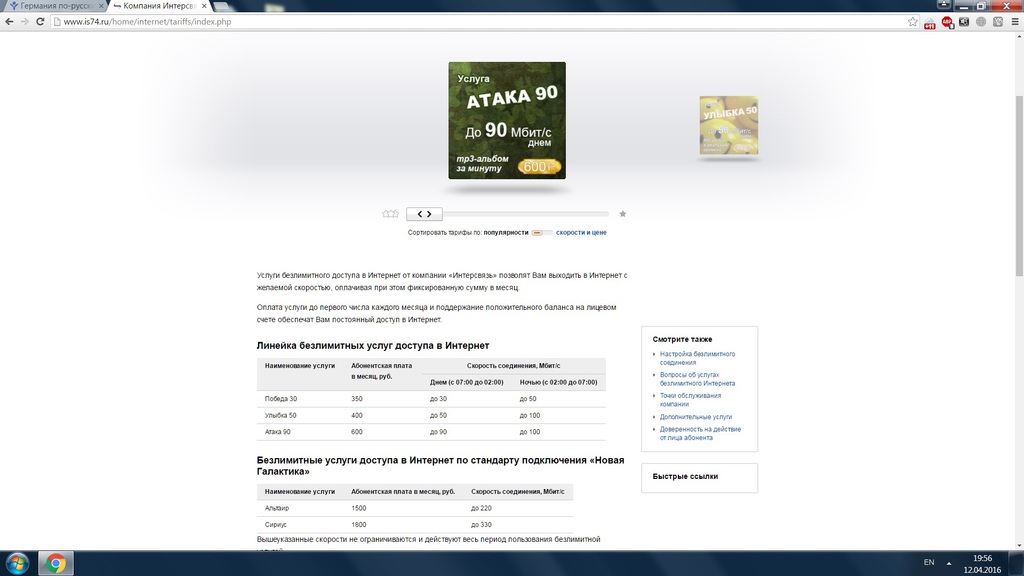
Task: Click the Атака 90 table row name
Action: point(278,432)
